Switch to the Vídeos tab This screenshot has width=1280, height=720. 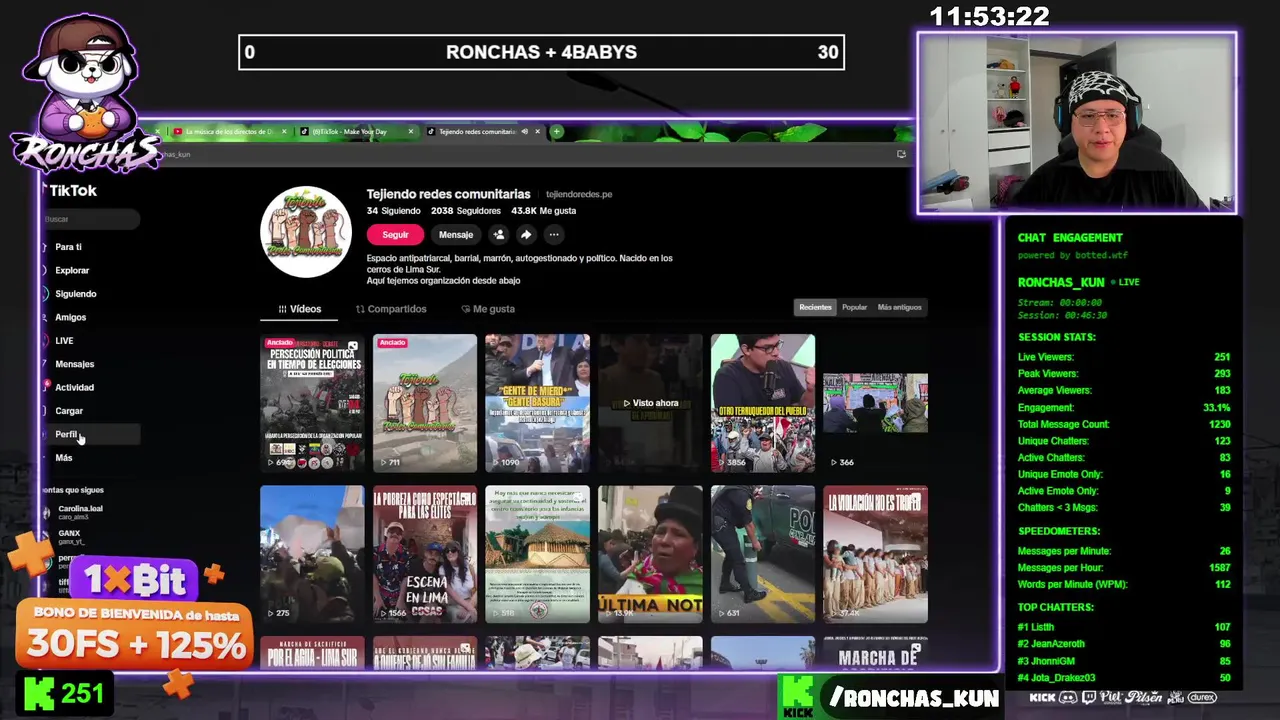300,309
